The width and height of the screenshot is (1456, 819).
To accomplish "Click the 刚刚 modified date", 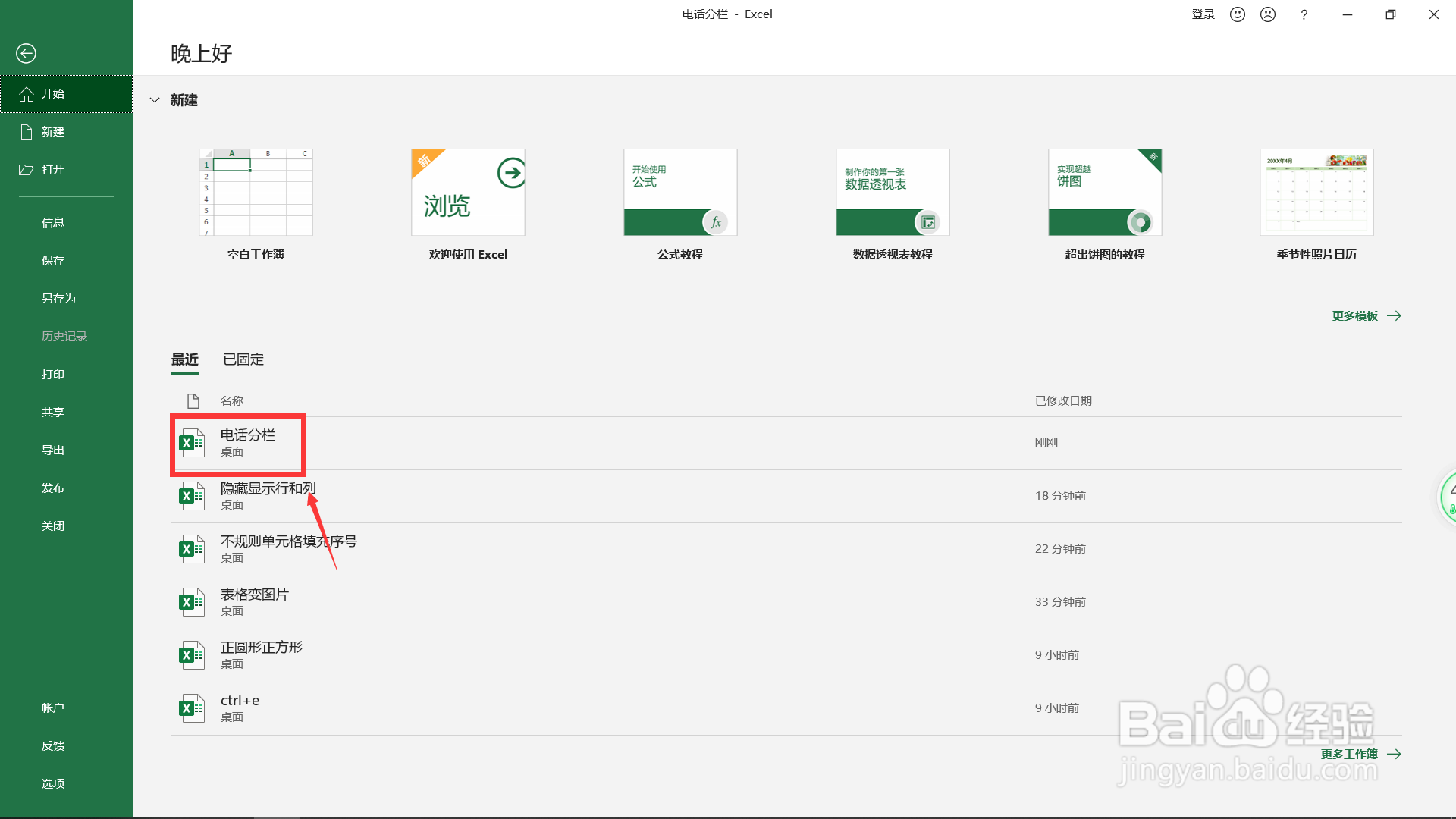I will click(x=1046, y=443).
